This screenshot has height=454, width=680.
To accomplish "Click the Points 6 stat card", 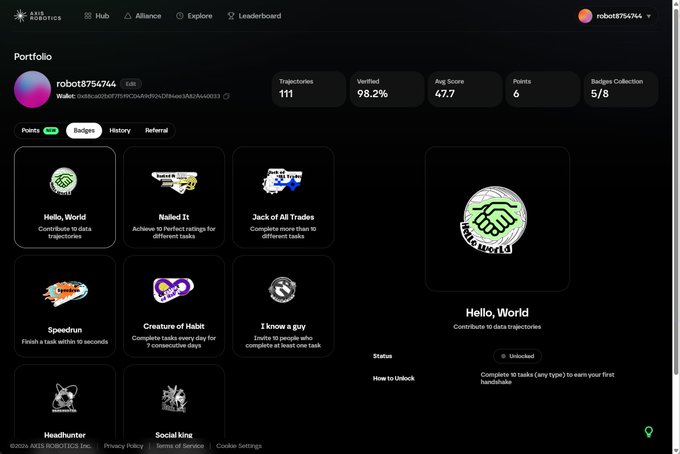I will [543, 89].
